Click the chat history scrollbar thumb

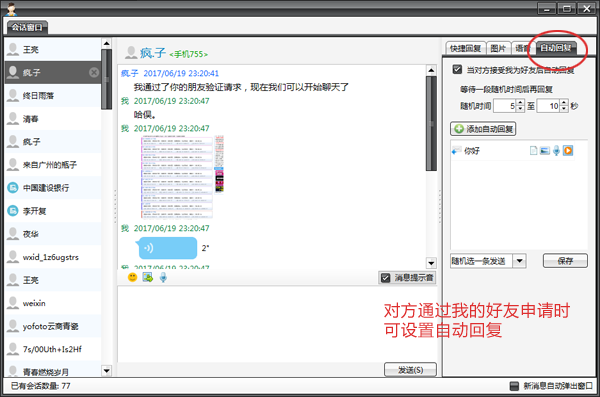(431, 123)
